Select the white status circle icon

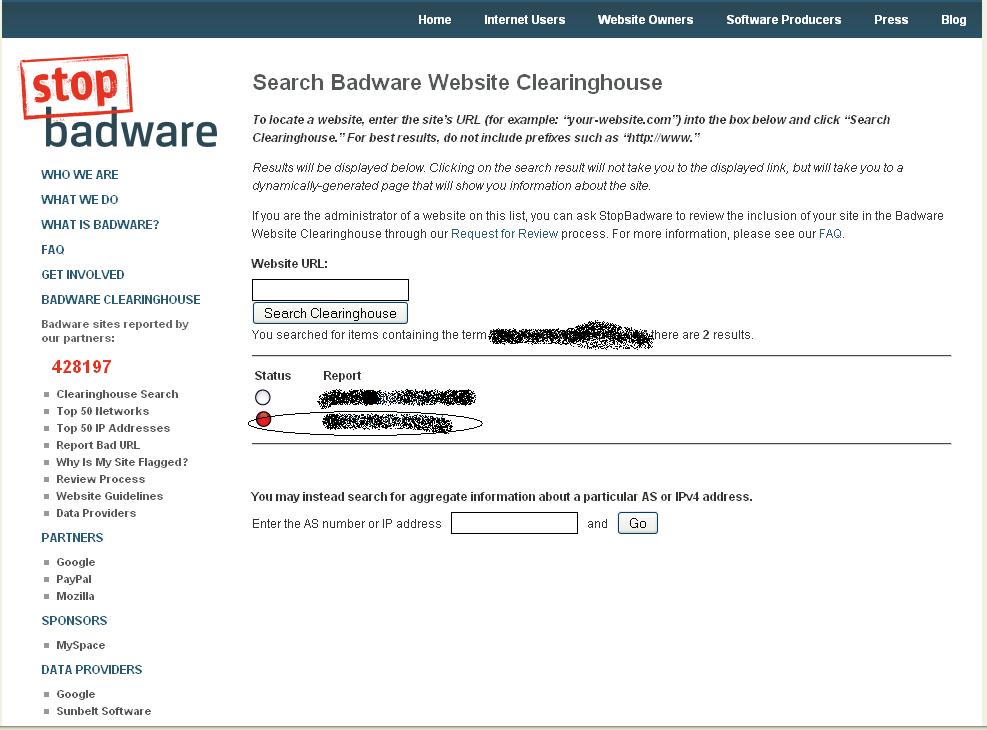pyautogui.click(x=262, y=397)
